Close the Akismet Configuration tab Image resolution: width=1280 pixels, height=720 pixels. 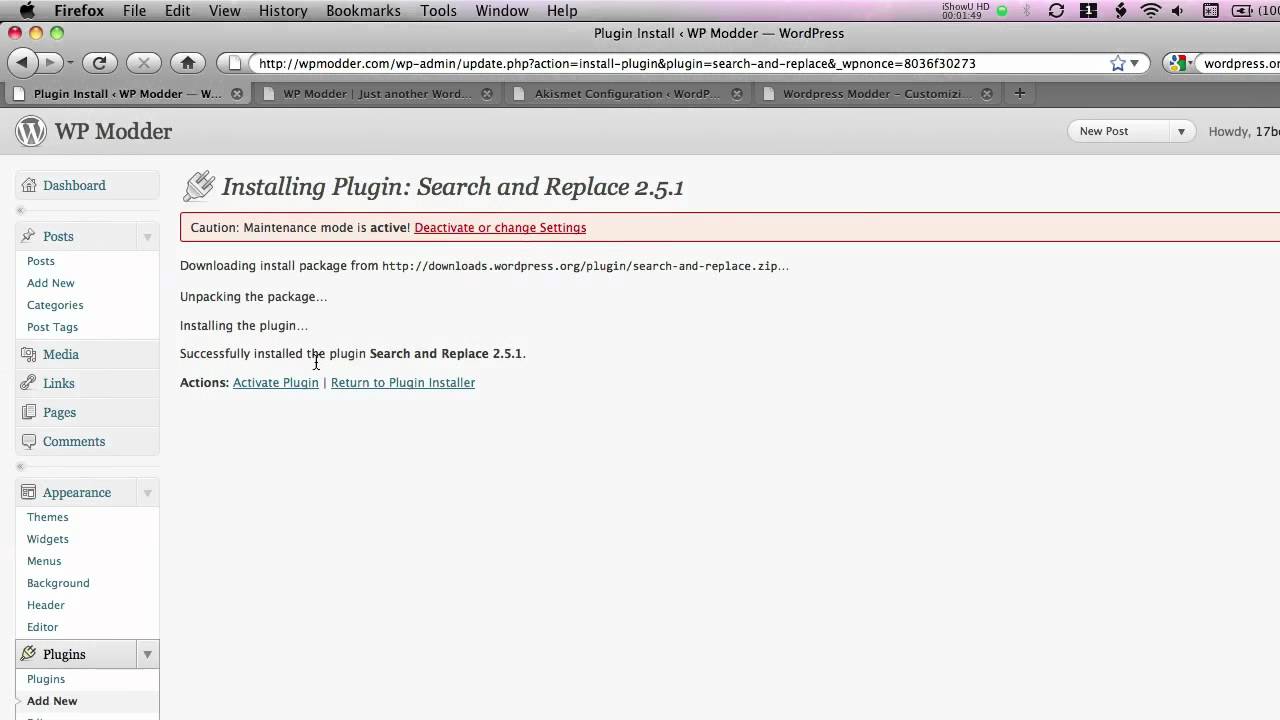[x=737, y=94]
